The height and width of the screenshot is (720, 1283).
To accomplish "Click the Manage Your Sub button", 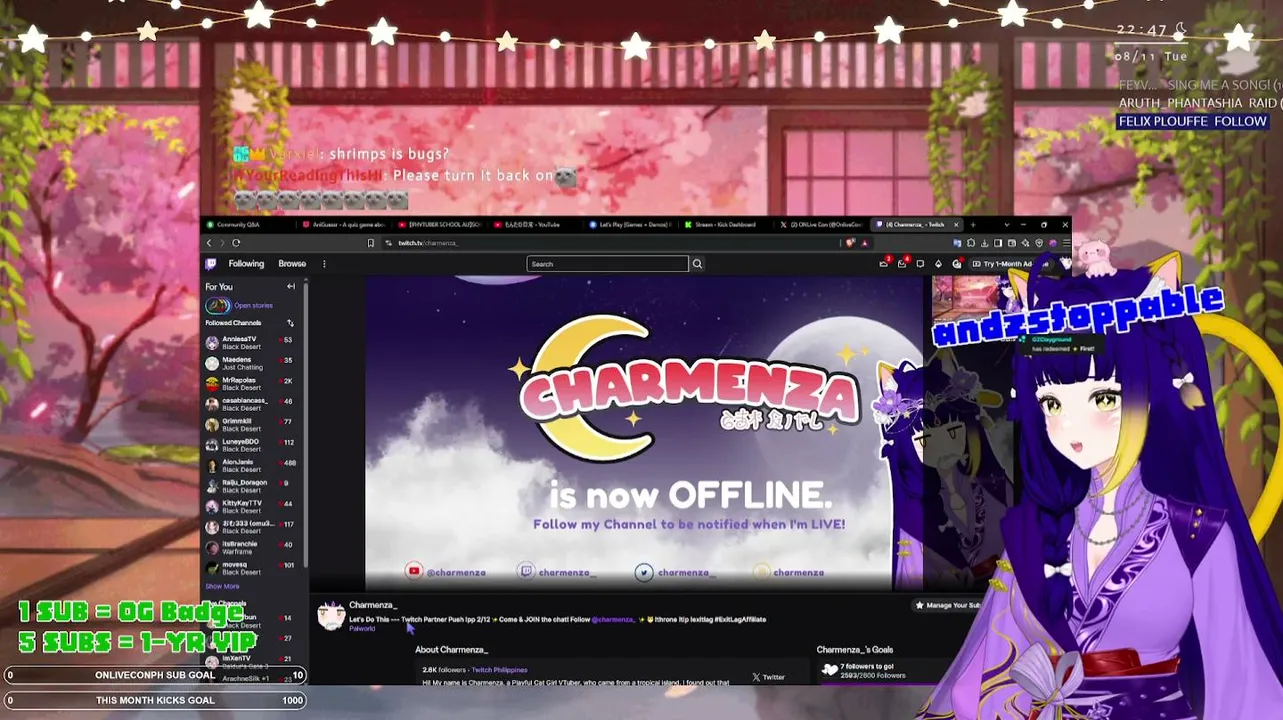I will point(948,605).
